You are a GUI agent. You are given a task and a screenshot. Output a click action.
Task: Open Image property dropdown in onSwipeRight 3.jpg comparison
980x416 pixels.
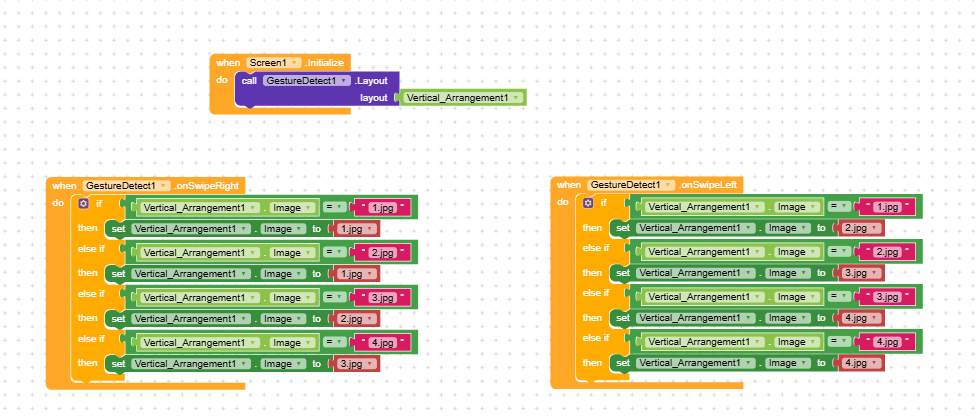[x=292, y=298]
